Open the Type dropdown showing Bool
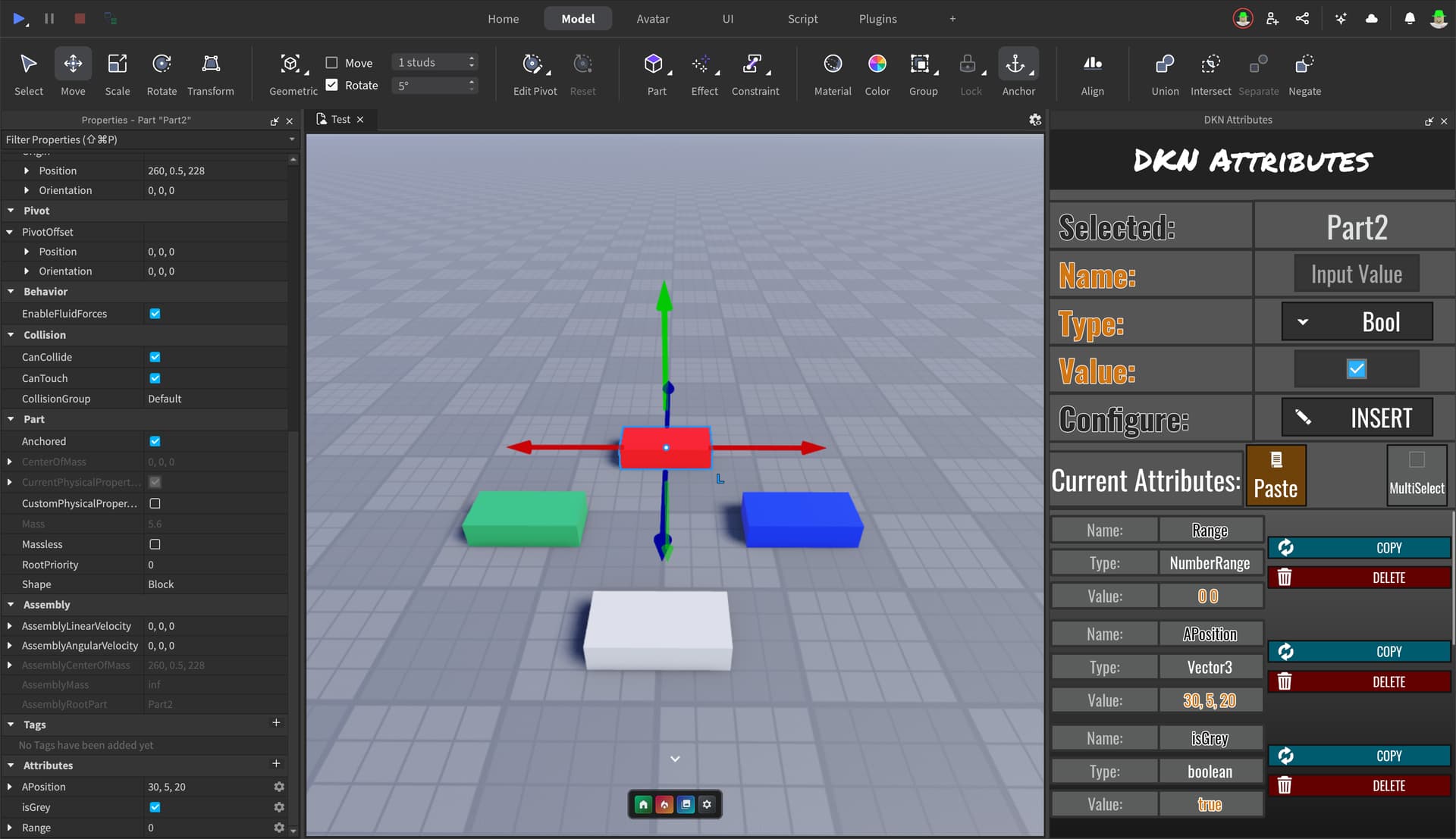 [1357, 321]
